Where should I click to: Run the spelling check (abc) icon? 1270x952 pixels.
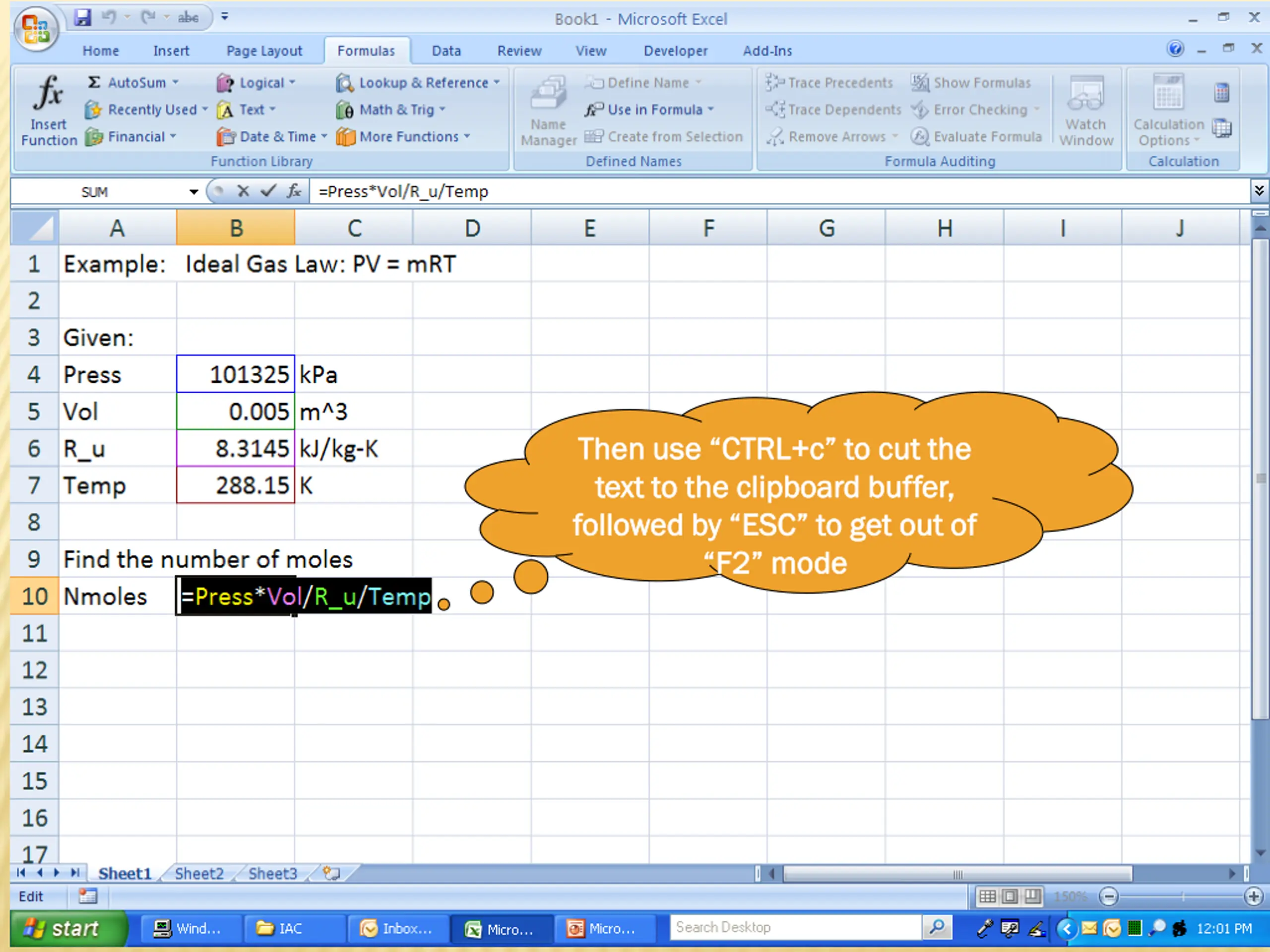click(x=188, y=18)
